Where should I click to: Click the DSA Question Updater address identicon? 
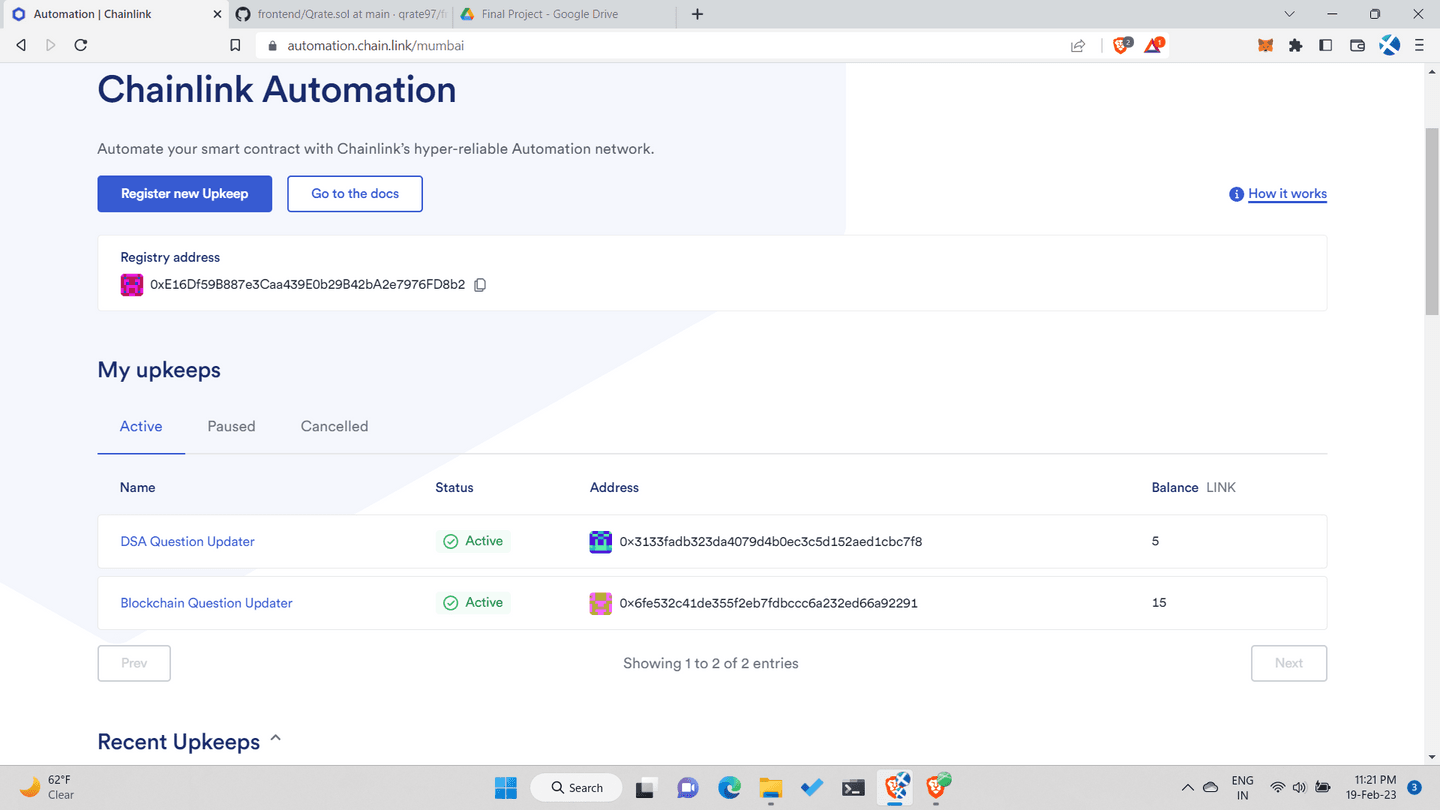point(601,542)
